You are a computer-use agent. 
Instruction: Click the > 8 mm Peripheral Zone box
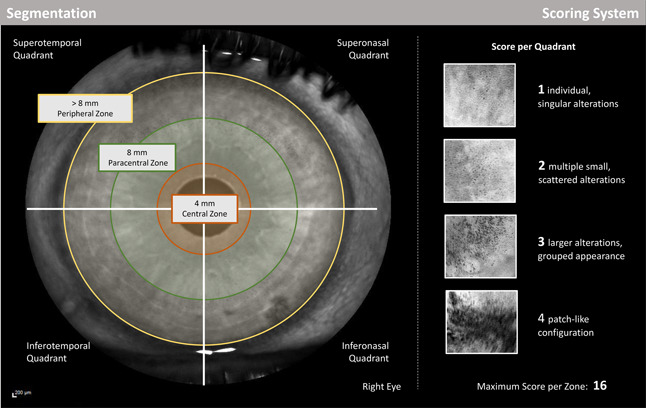pyautogui.click(x=85, y=108)
